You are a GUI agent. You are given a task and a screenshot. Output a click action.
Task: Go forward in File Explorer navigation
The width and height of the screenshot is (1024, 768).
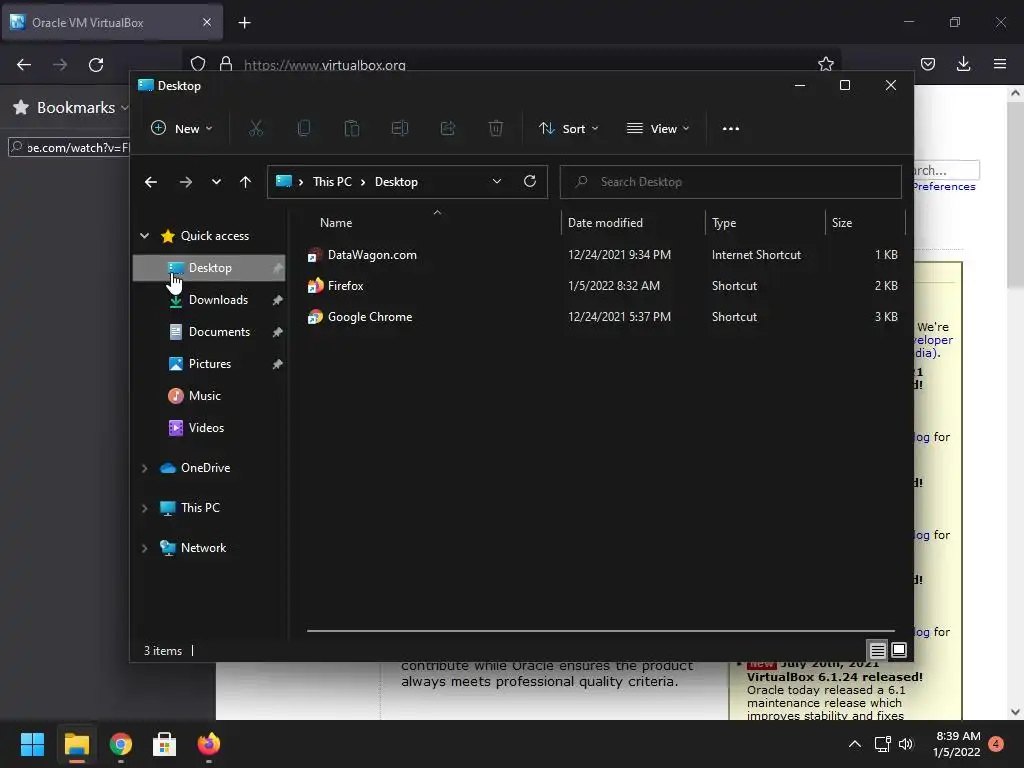coord(185,182)
